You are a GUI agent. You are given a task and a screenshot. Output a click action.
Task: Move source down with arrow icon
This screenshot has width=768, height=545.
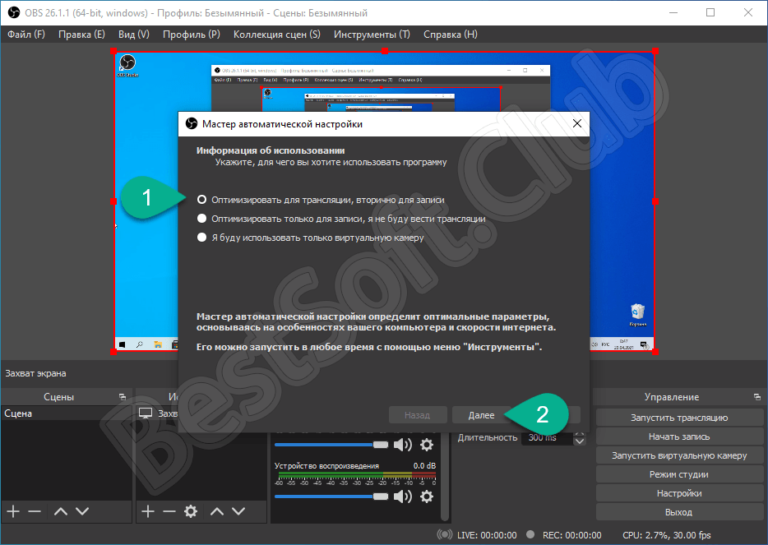click(239, 512)
